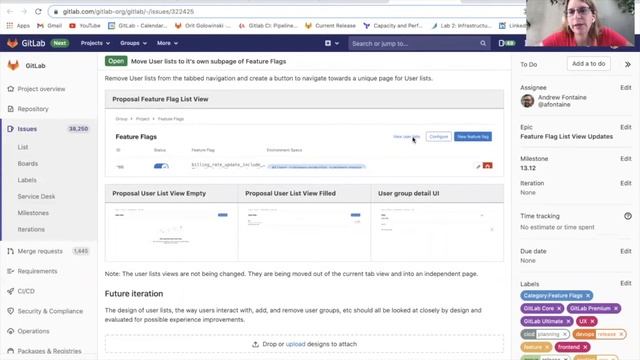Remove the feature label
This screenshot has height=360, width=640.
tap(547, 347)
